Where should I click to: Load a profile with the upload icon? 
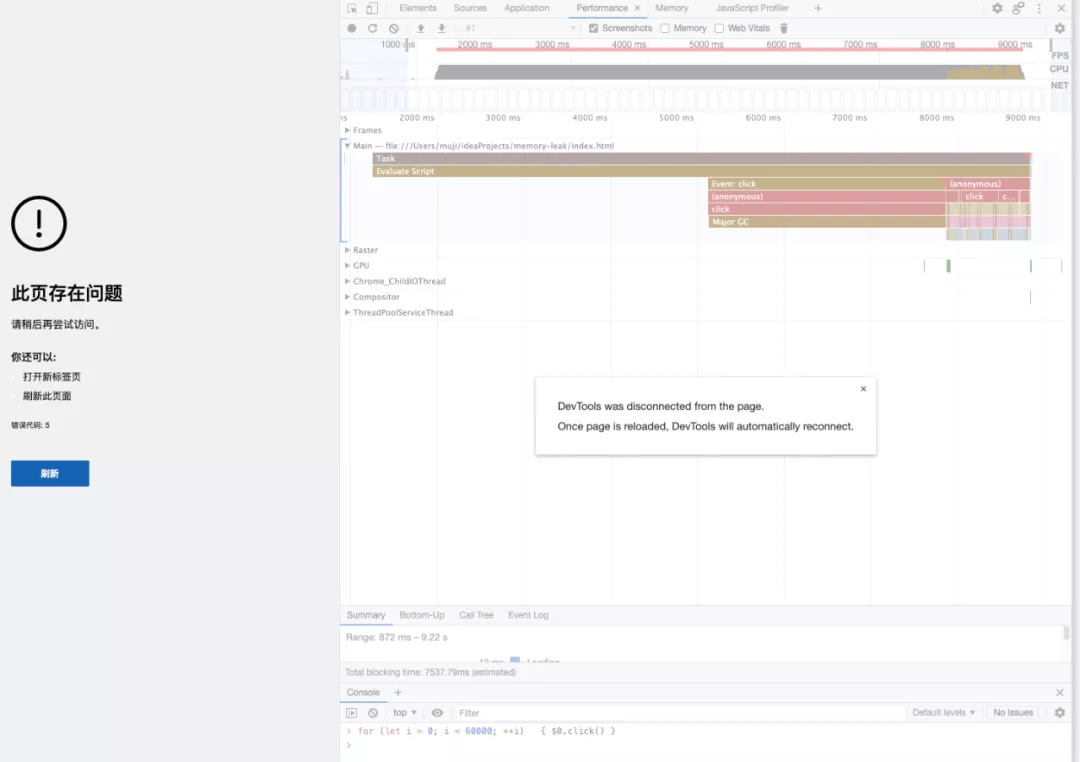coord(421,28)
